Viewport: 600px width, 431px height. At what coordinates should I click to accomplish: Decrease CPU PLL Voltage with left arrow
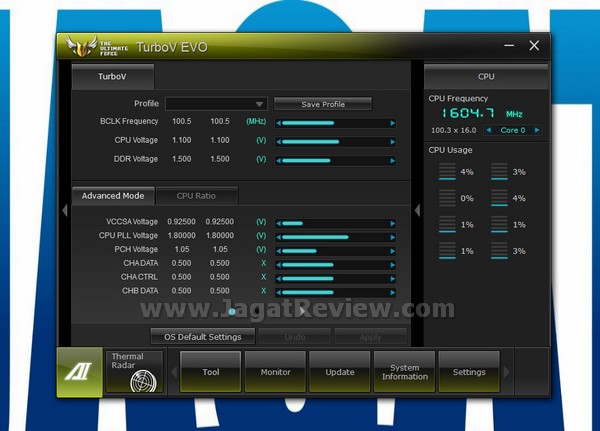pyautogui.click(x=279, y=237)
